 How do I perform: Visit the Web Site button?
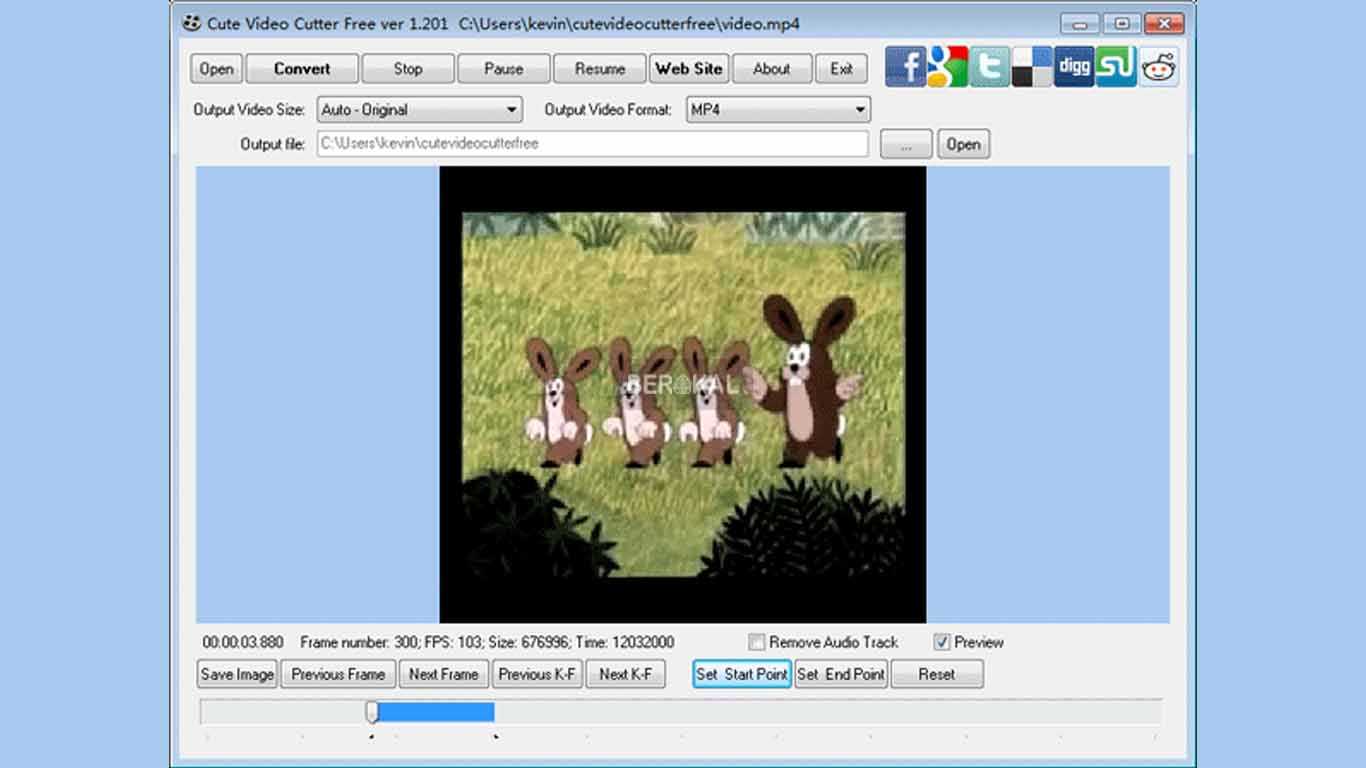(x=689, y=69)
